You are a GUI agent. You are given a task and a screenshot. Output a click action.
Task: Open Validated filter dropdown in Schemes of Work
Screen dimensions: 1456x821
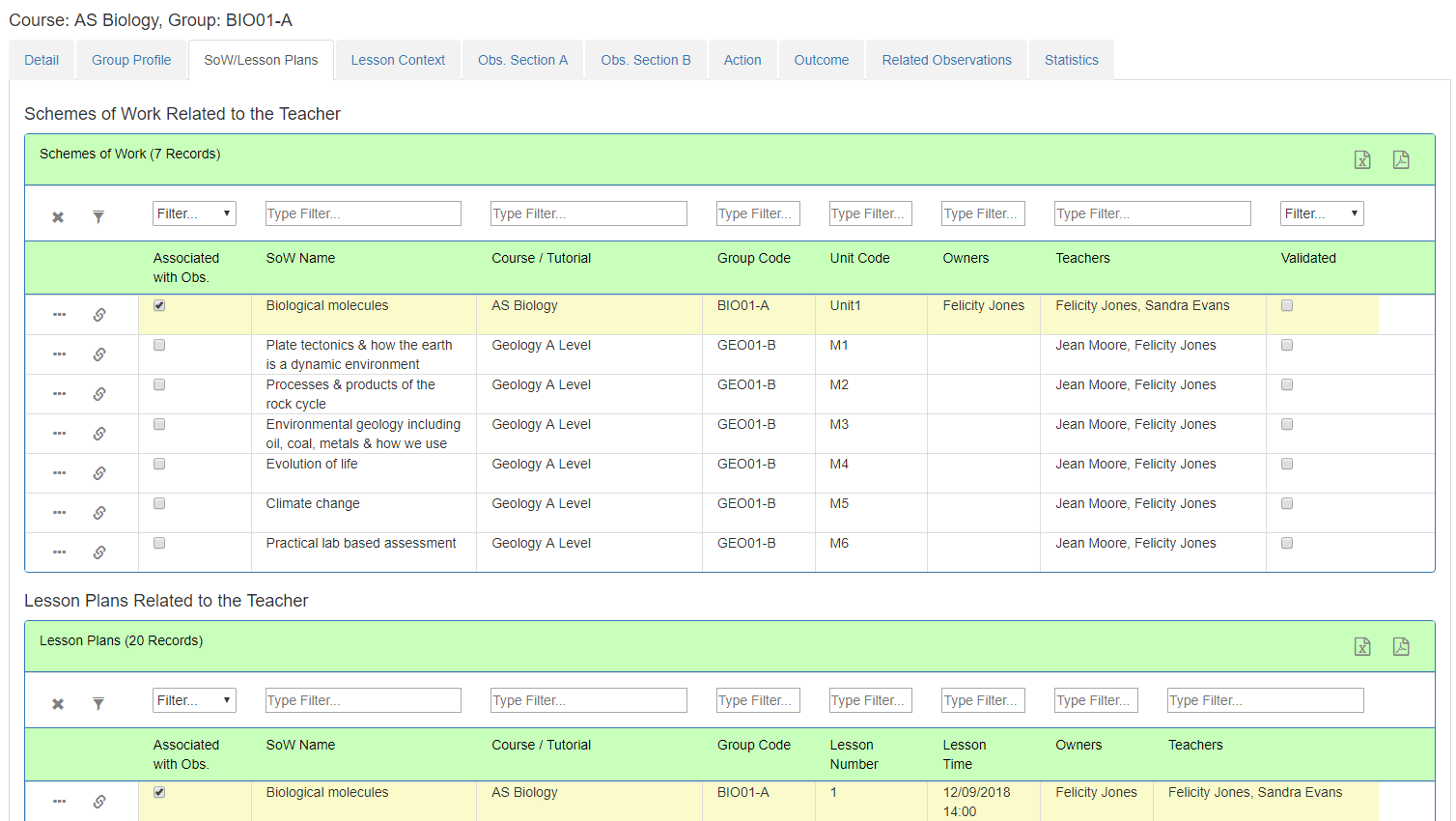pos(1322,213)
